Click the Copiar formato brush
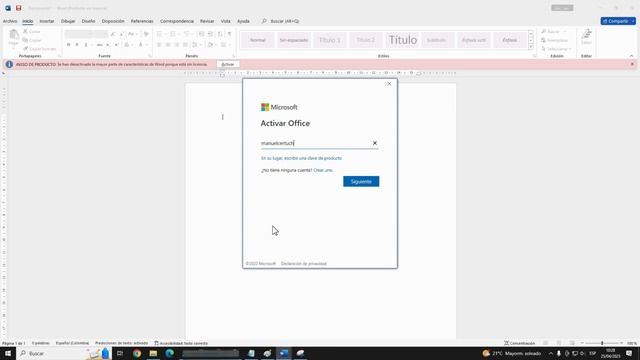 pos(40,49)
